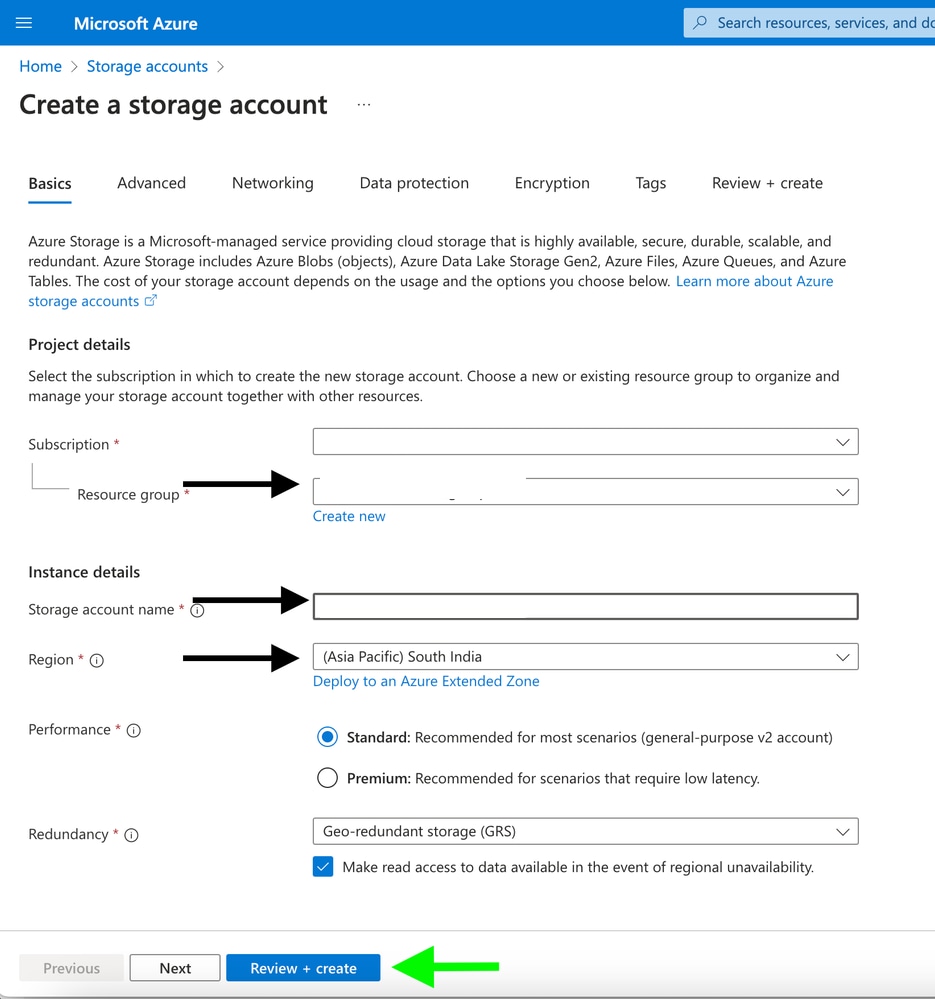Open the Review + create tab
935x999 pixels.
click(767, 183)
